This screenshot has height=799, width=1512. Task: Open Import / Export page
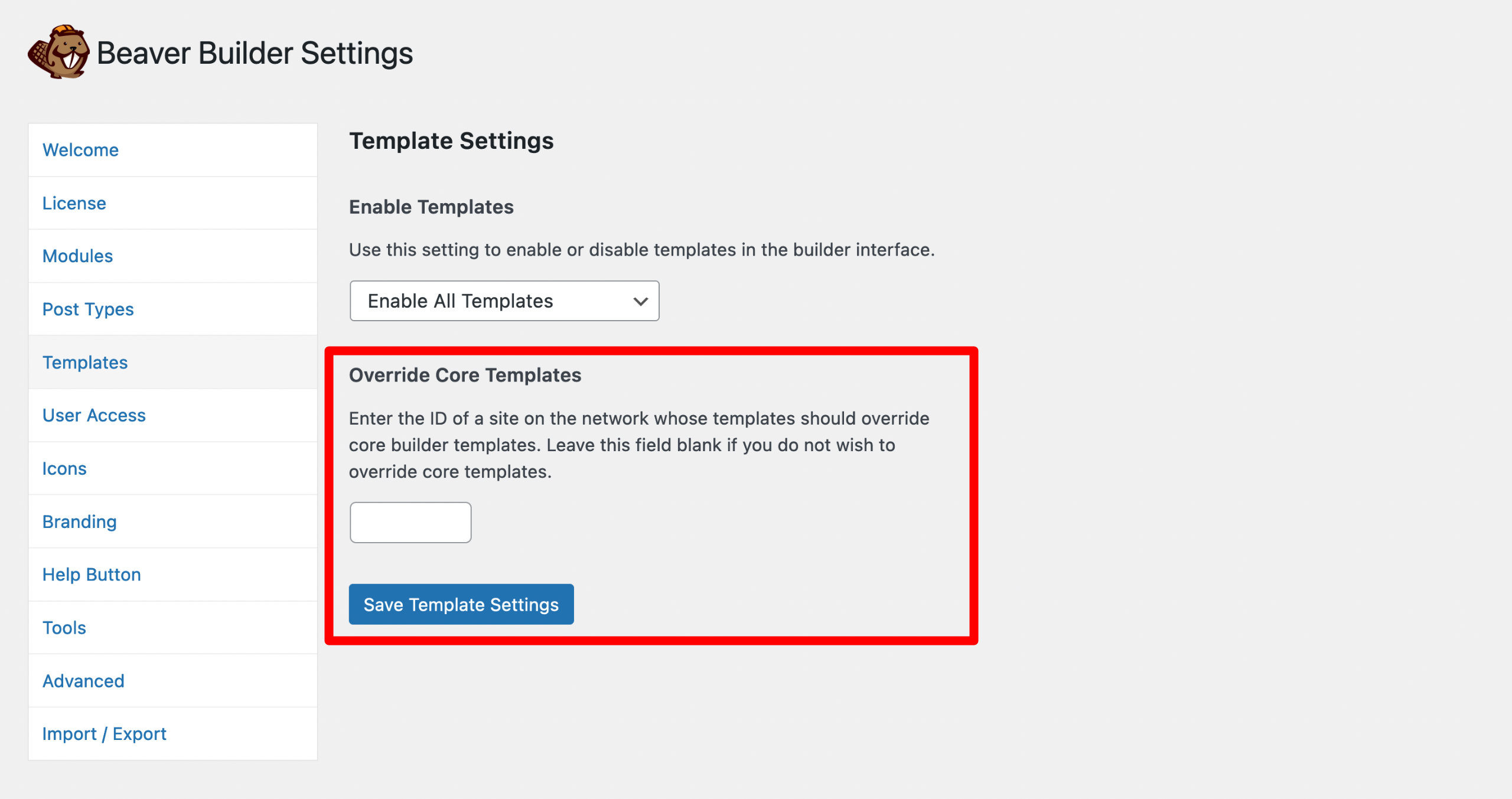[104, 733]
